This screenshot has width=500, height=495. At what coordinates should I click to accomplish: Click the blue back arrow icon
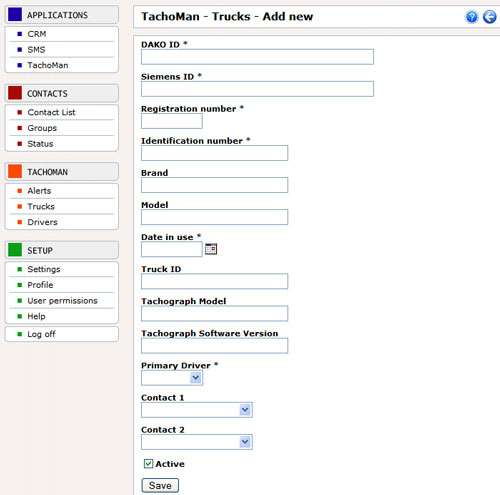coord(490,17)
